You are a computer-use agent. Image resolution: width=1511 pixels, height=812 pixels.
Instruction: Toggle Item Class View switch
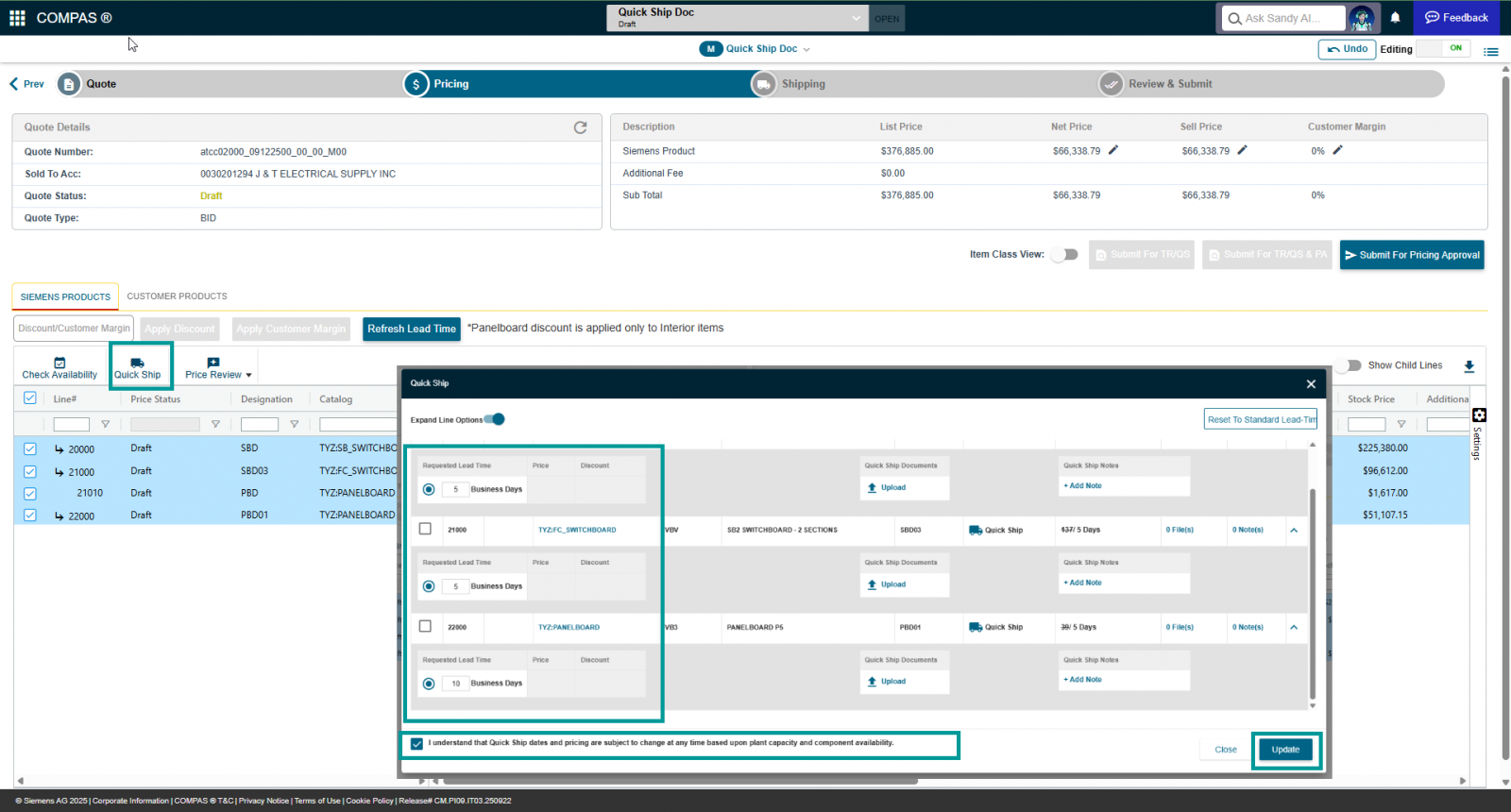coord(1064,255)
